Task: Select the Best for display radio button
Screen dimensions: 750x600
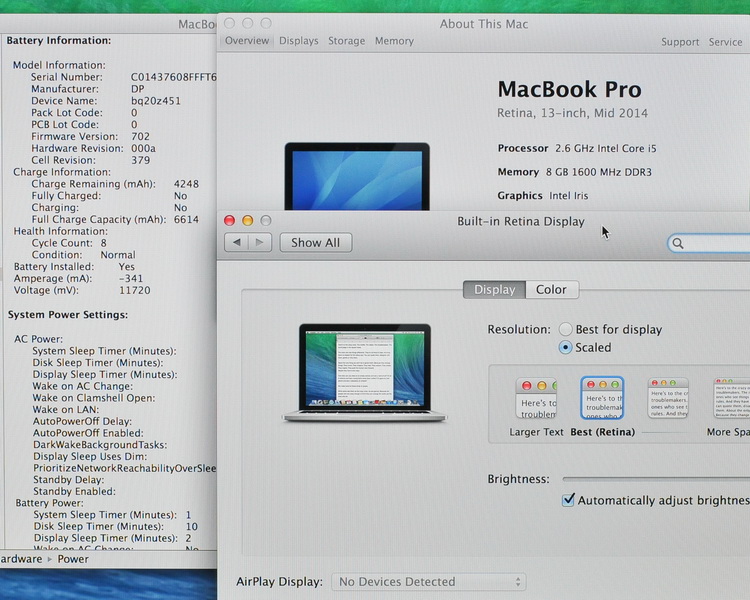Action: pos(565,329)
